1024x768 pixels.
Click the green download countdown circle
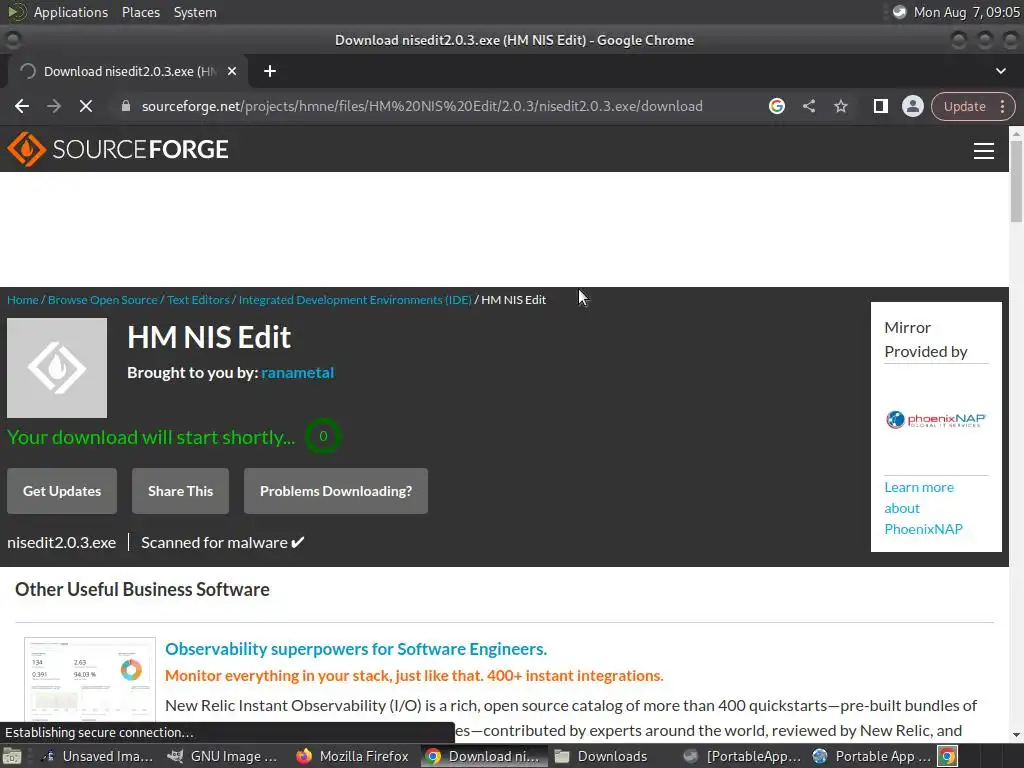[x=323, y=436]
